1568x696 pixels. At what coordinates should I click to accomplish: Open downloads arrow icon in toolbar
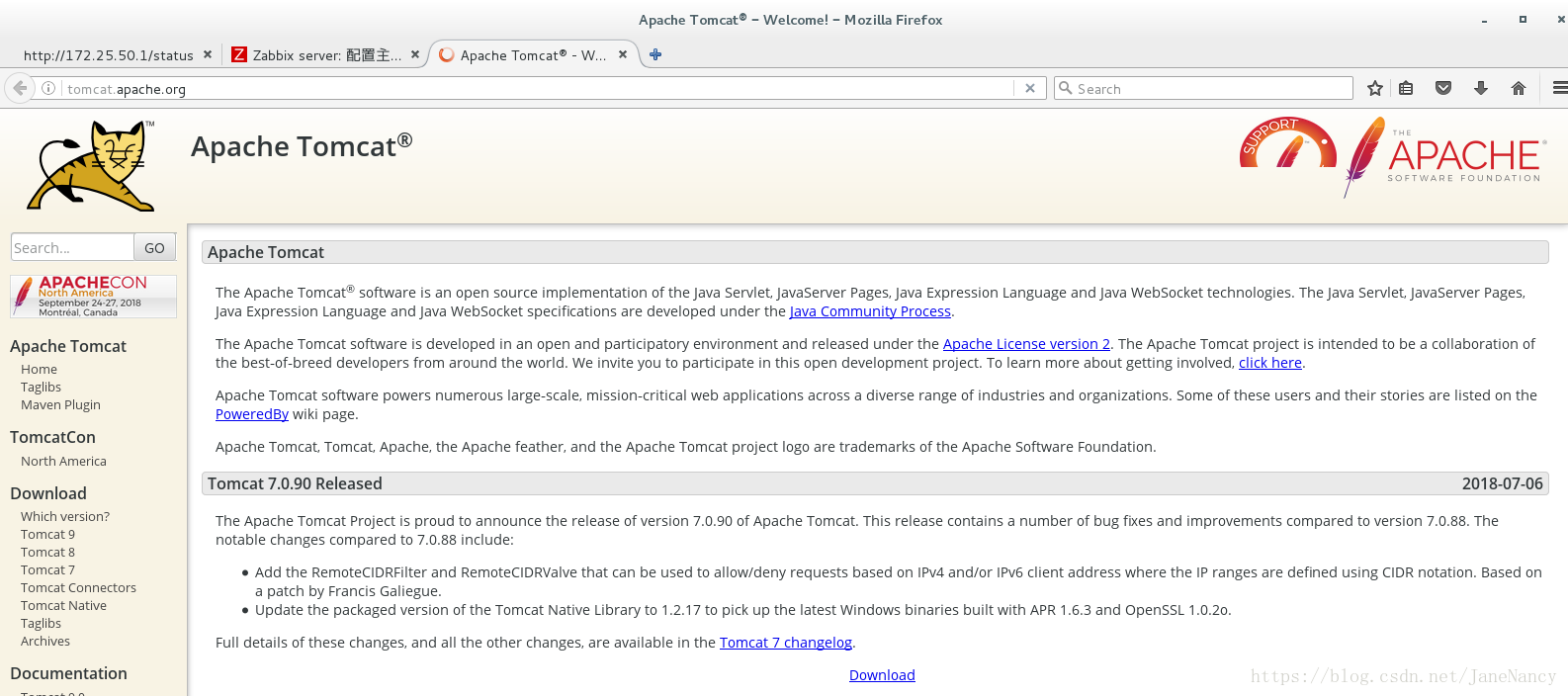pyautogui.click(x=1481, y=88)
